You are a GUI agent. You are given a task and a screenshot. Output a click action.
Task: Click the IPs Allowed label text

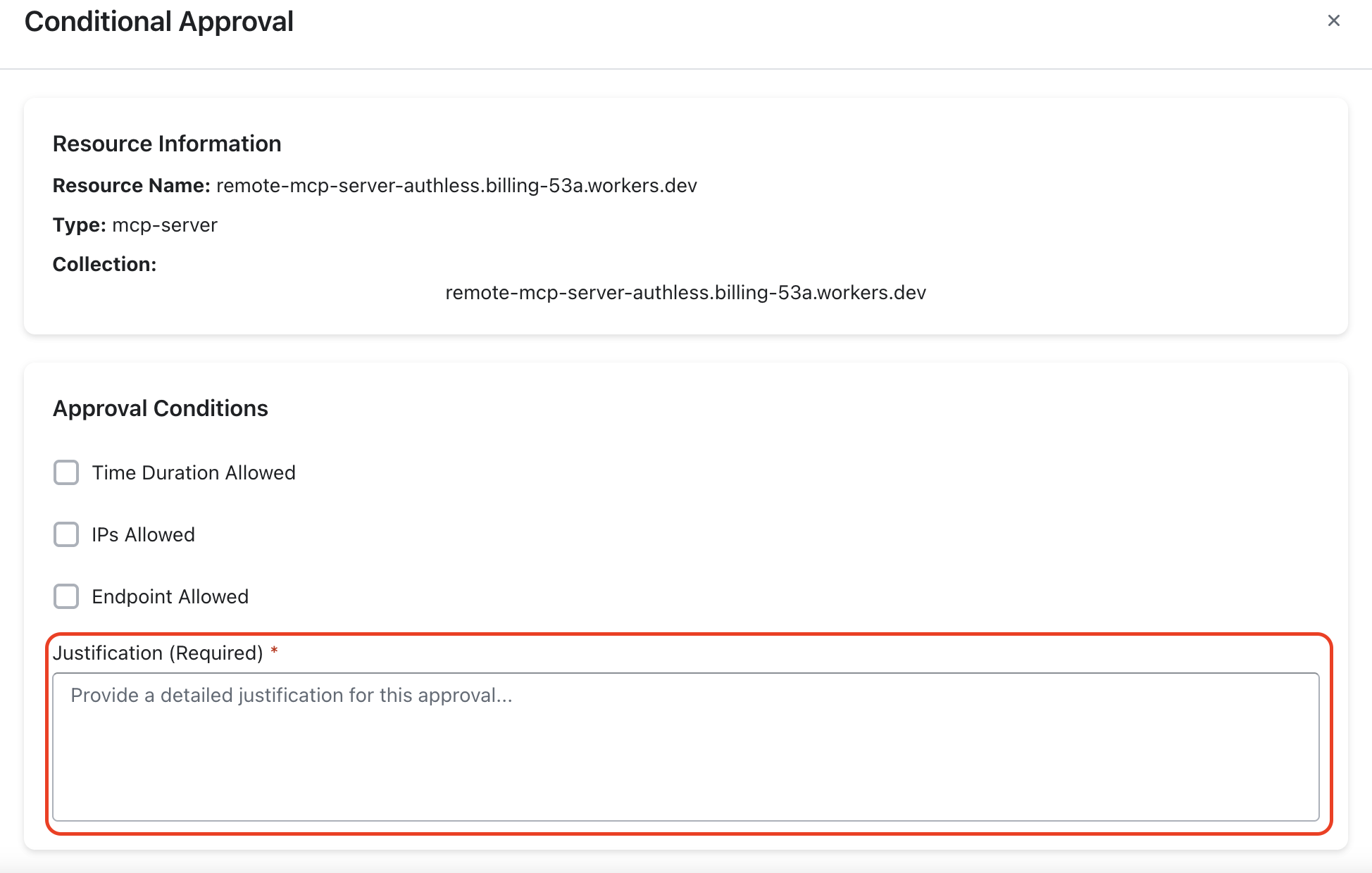[143, 534]
